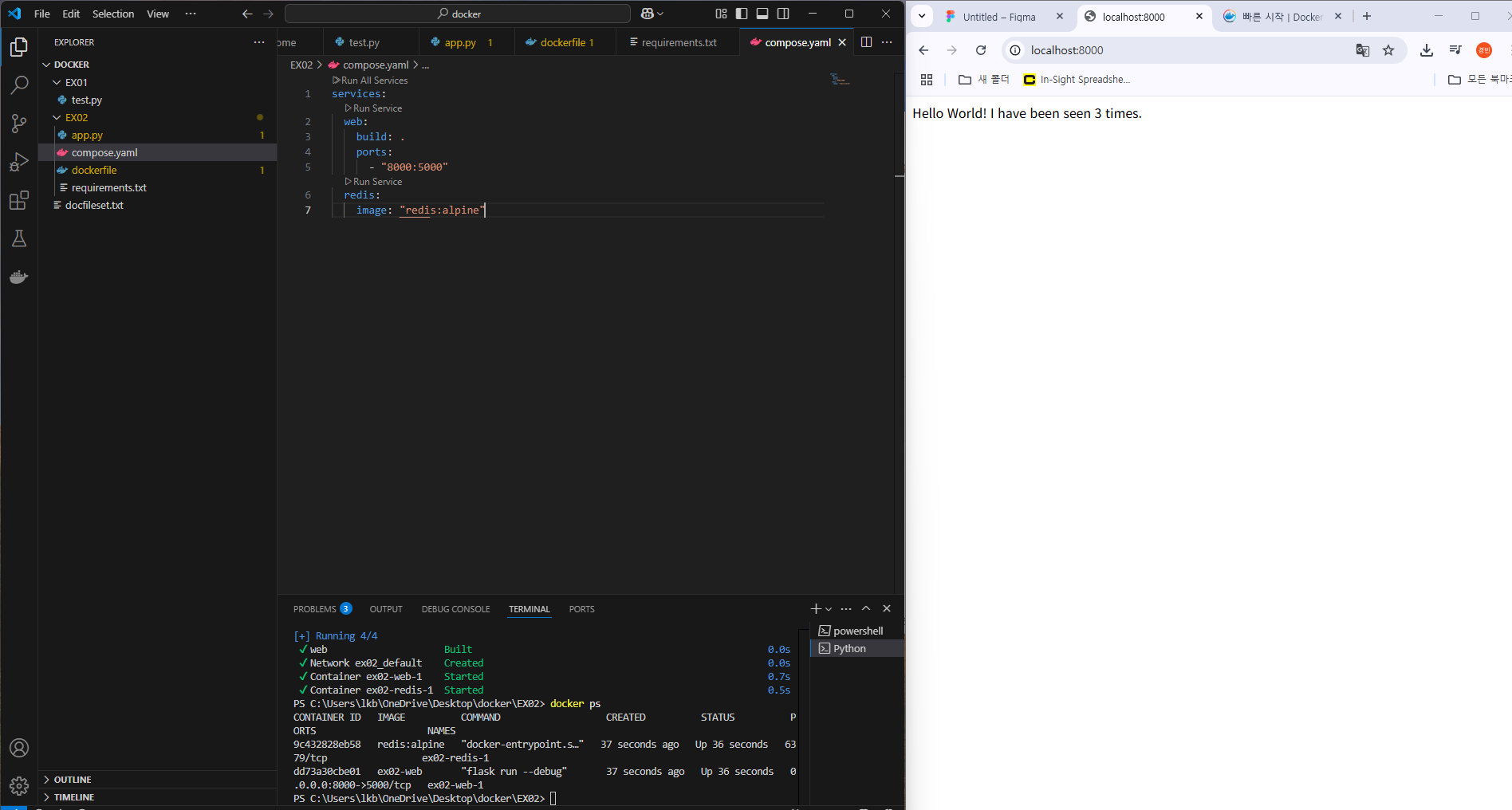Show hidden menu bar items ellipsis
Image resolution: width=1512 pixels, height=810 pixels.
click(191, 14)
